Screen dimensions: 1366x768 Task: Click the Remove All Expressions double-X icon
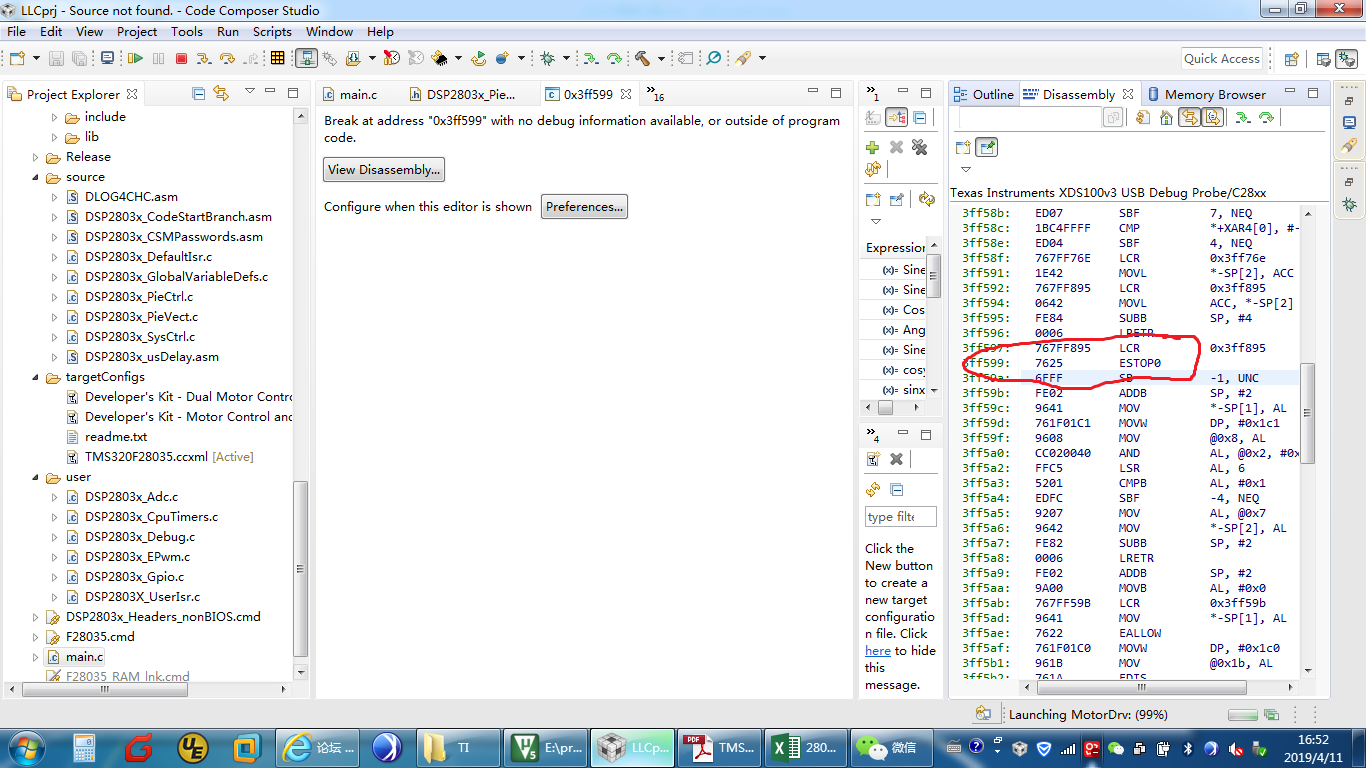coord(920,148)
